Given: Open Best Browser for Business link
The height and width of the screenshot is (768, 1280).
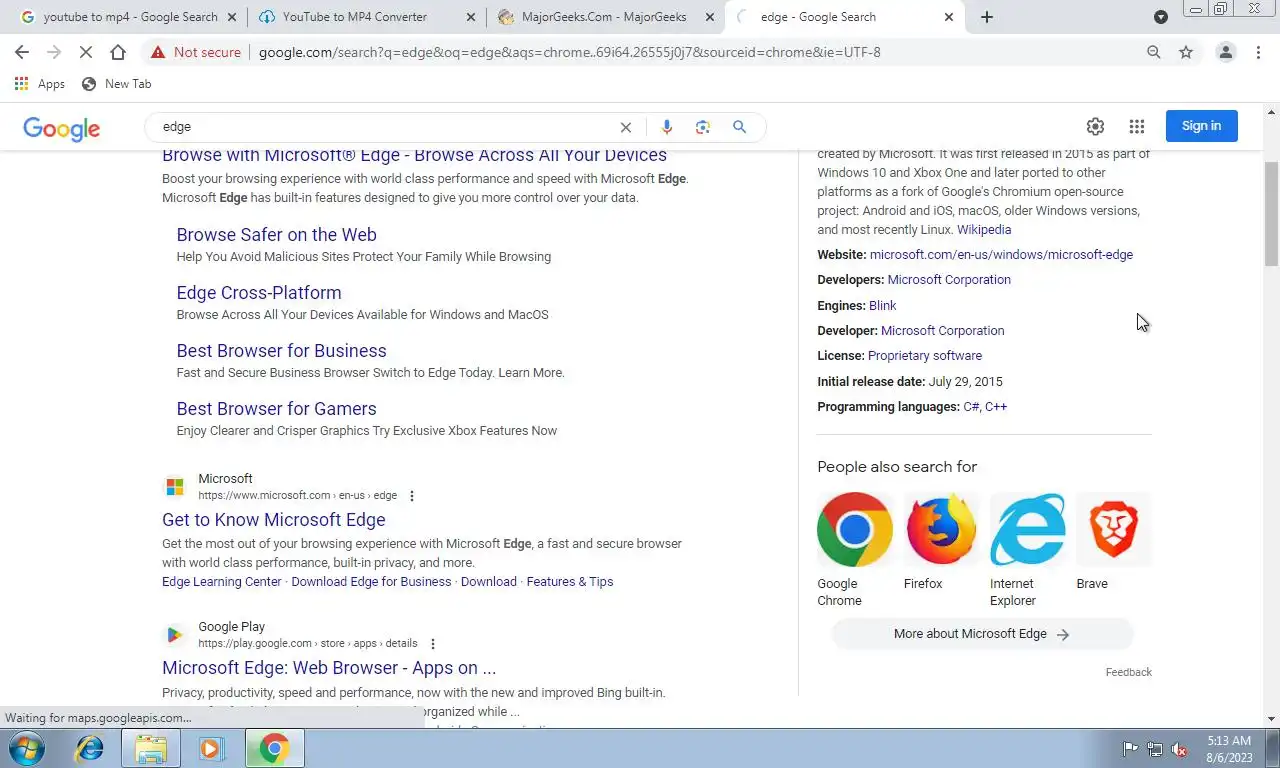Looking at the screenshot, I should 281,351.
